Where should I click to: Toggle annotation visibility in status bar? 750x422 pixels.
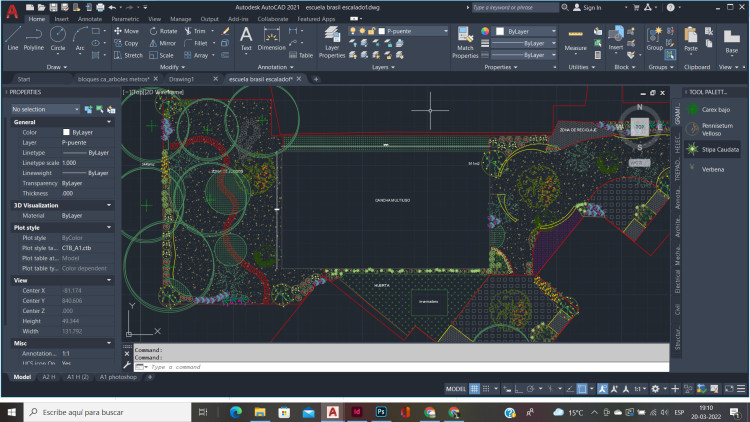coord(603,389)
